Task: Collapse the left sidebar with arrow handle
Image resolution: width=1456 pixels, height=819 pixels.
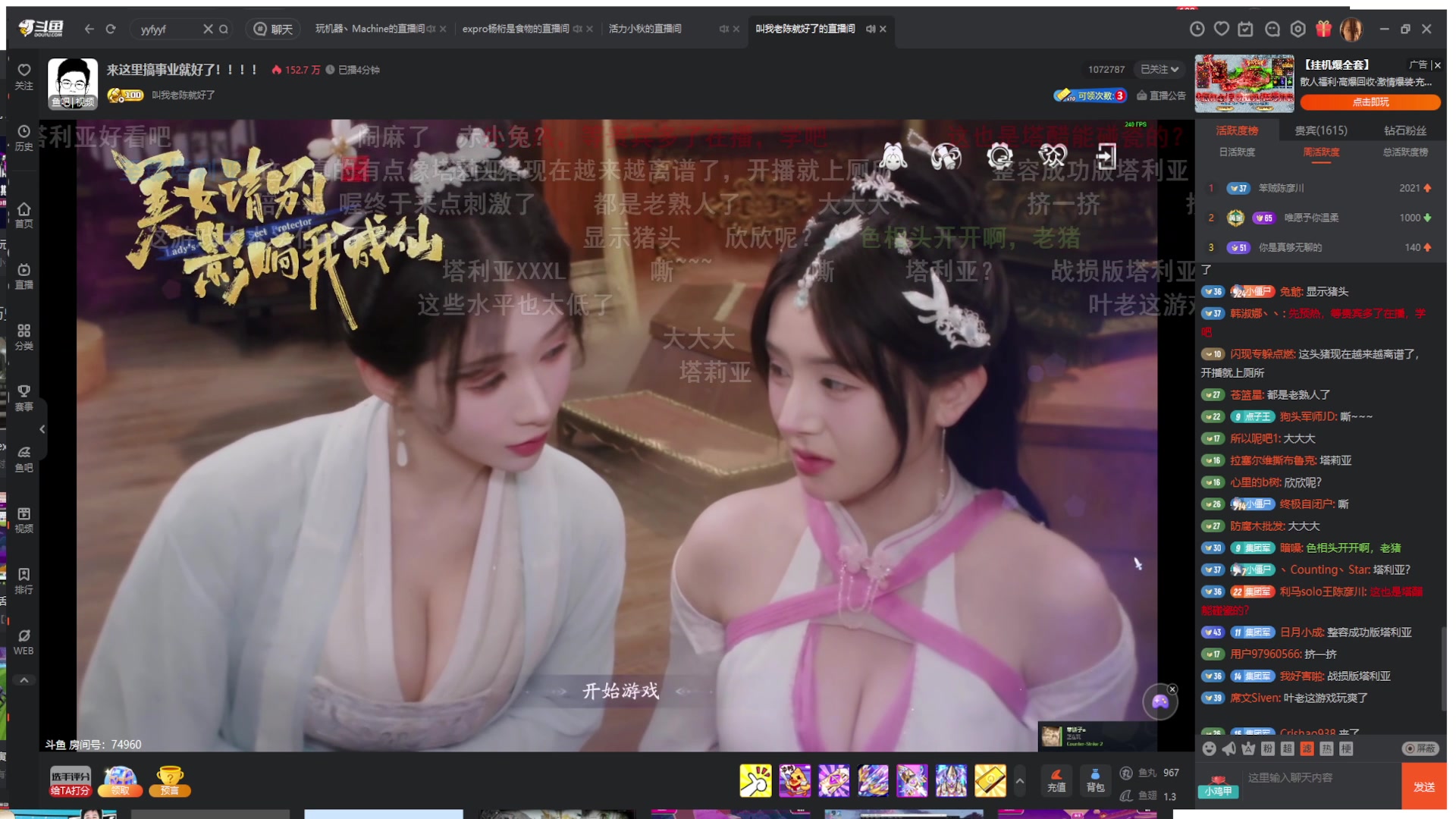Action: tap(42, 429)
